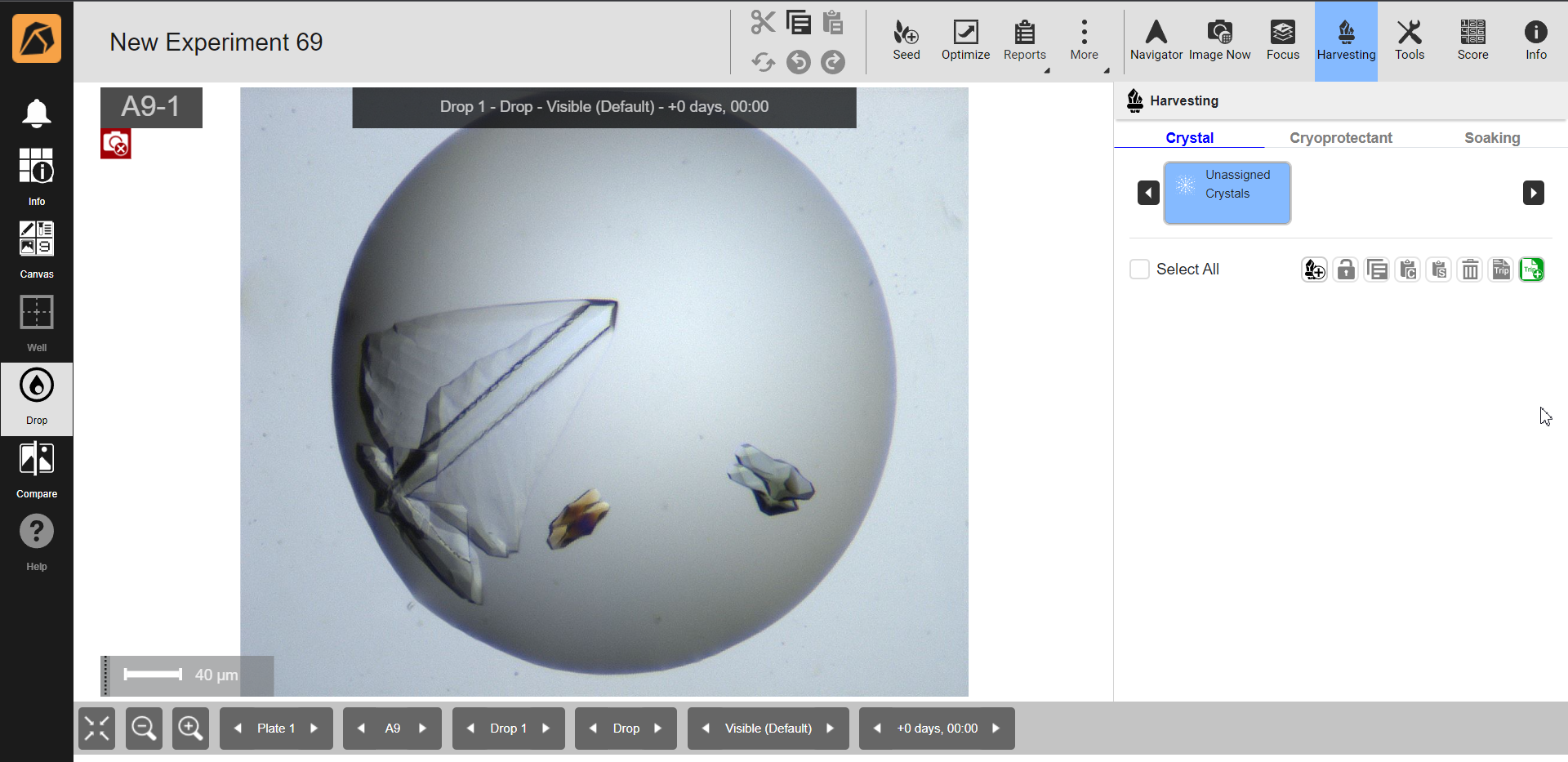Open the Tools panel
Viewport: 1568px width, 762px height.
pyautogui.click(x=1409, y=40)
